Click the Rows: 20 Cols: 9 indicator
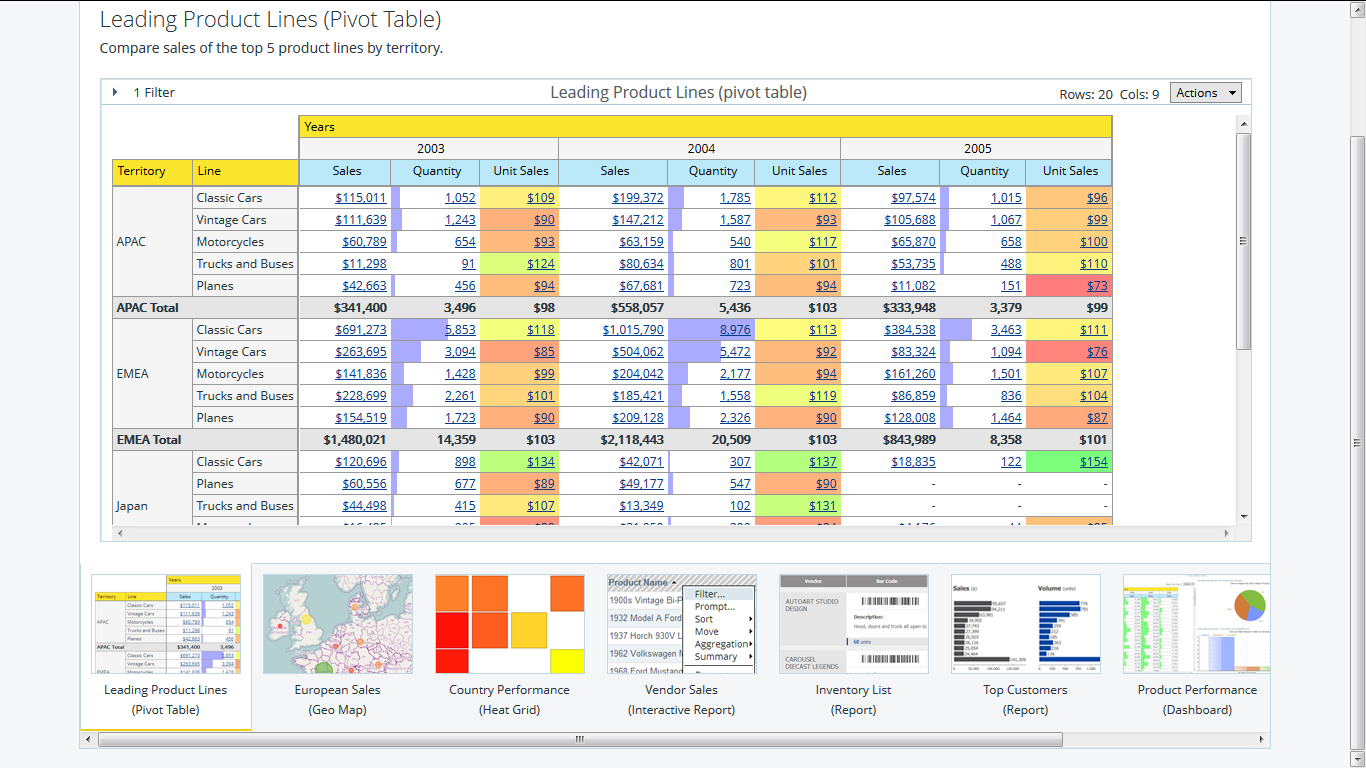 click(1109, 94)
